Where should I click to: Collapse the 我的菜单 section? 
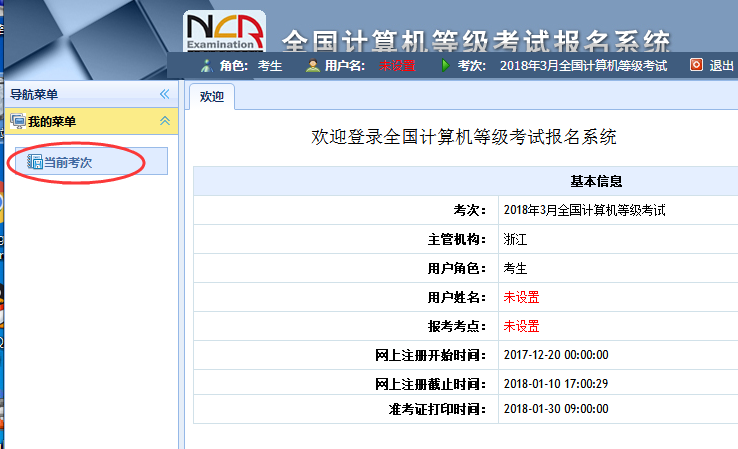165,121
